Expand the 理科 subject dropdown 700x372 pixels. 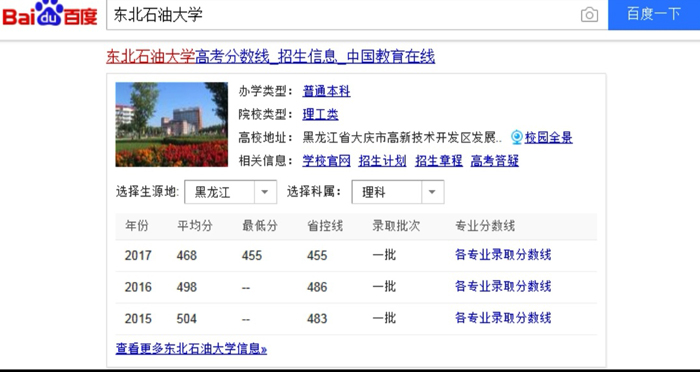tap(398, 192)
